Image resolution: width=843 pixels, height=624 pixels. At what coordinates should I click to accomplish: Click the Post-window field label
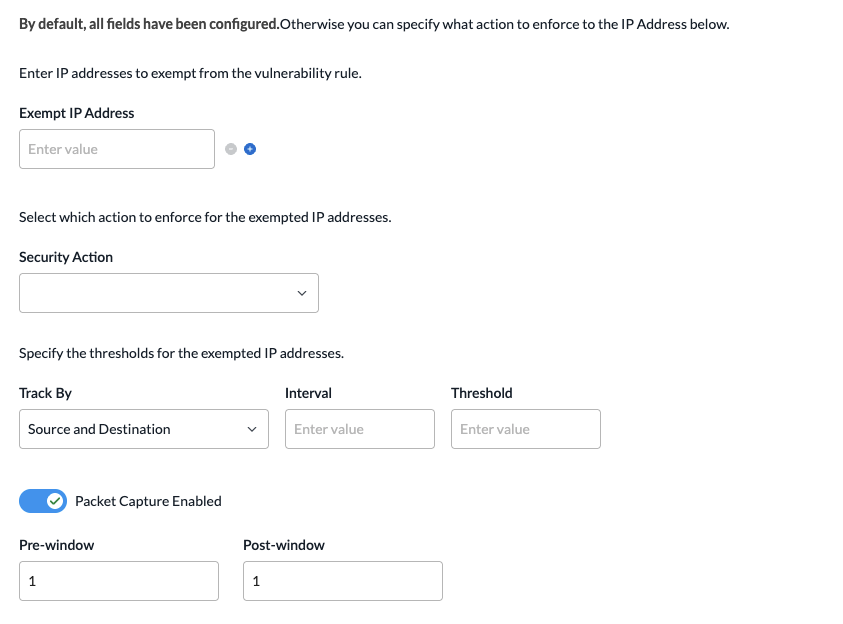point(284,545)
